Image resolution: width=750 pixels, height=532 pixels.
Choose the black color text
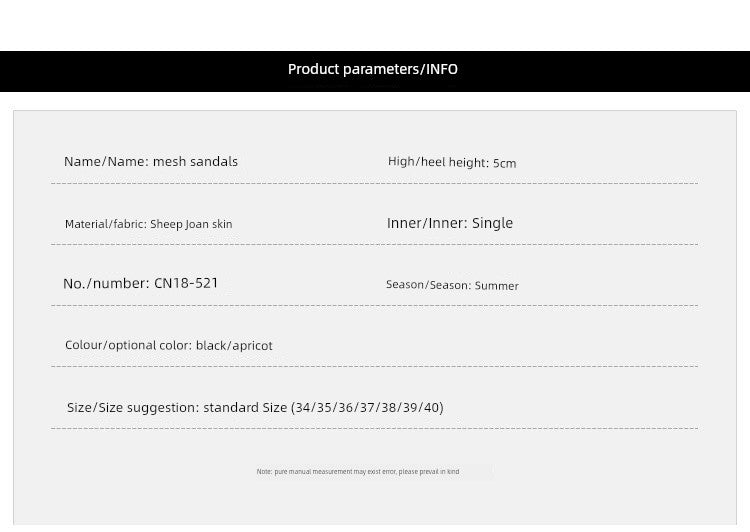(x=211, y=346)
